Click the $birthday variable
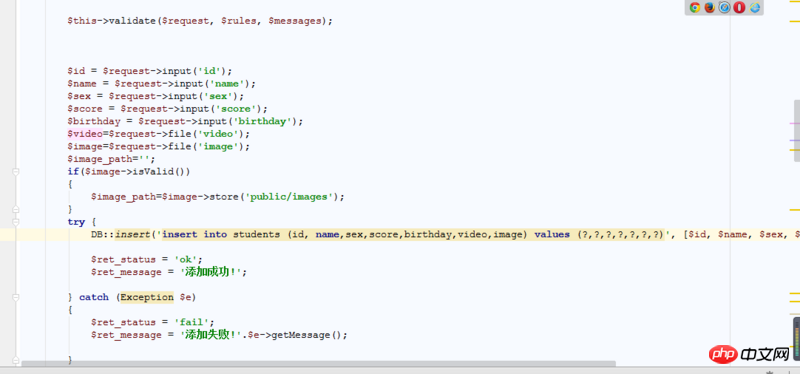This screenshot has width=800, height=374. pyautogui.click(x=94, y=121)
